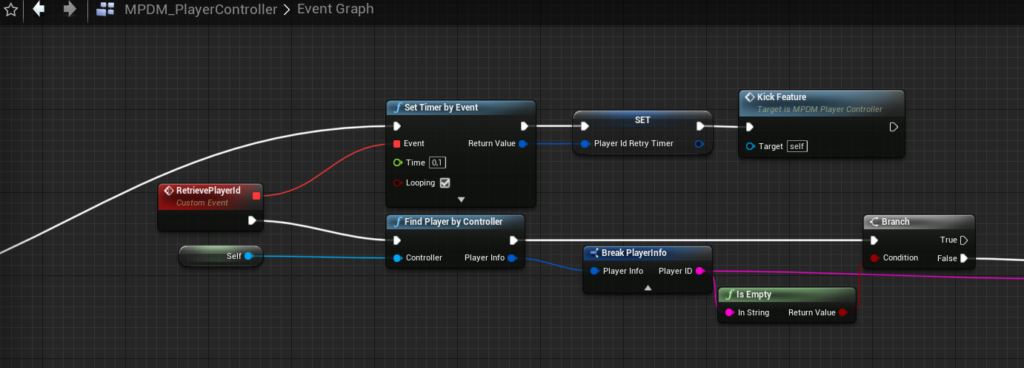
Task: Click the Branch Condition pin
Action: point(874,258)
